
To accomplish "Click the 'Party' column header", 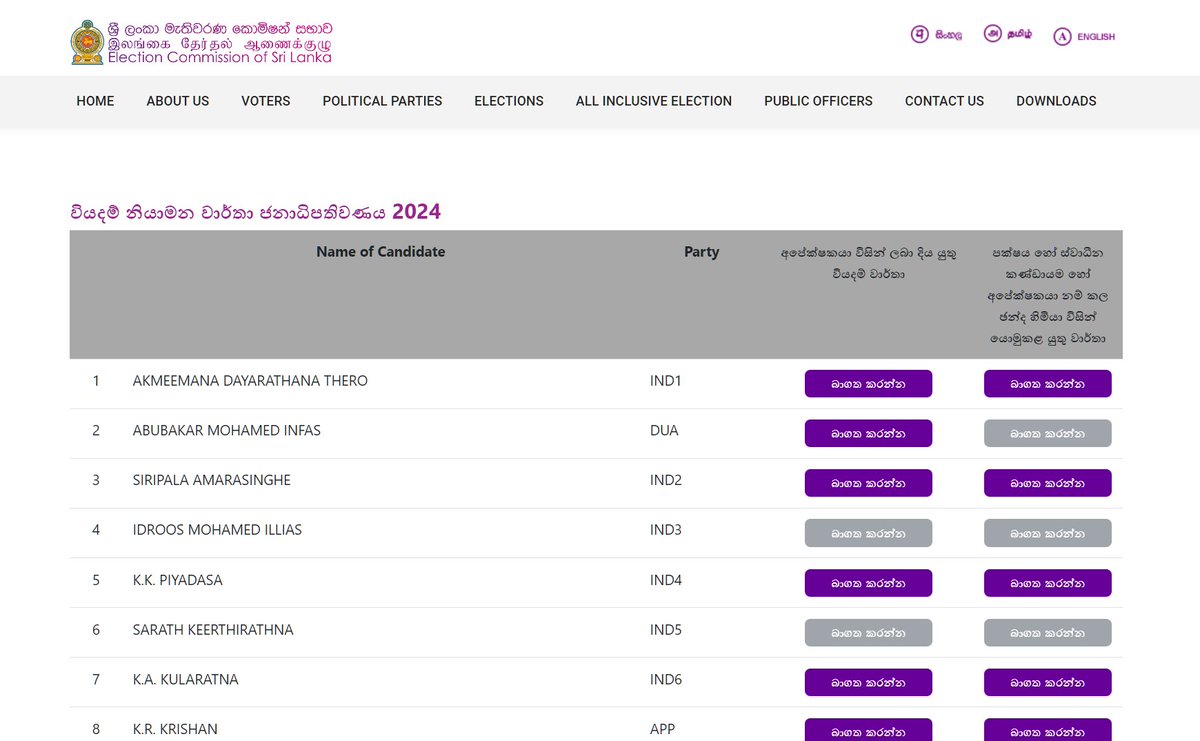I will click(701, 252).
